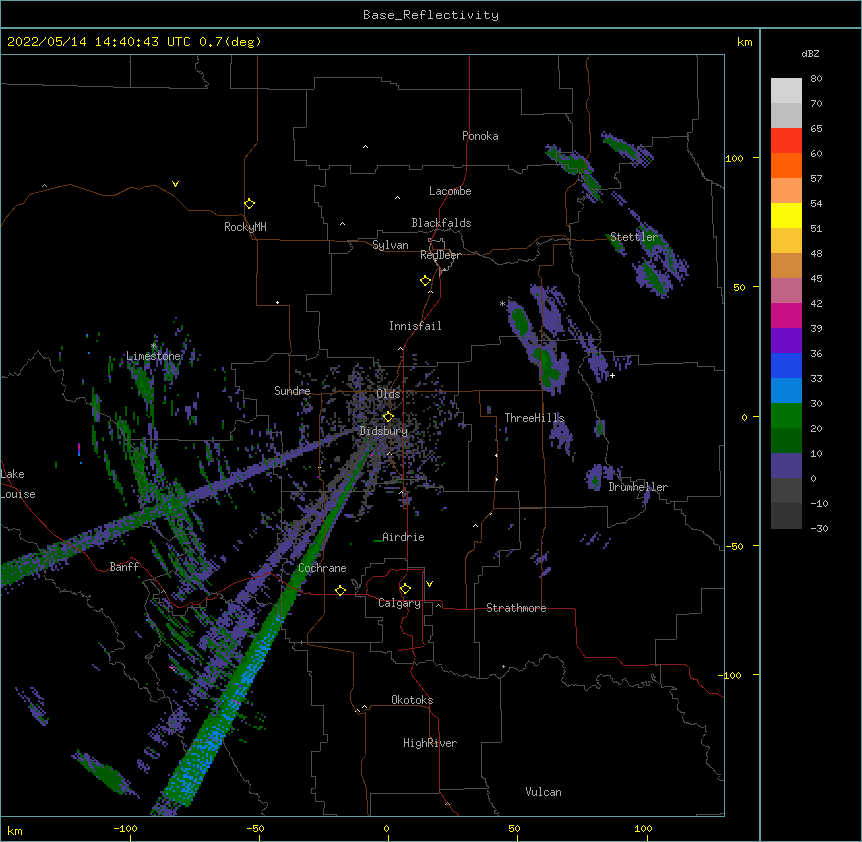Click the Banff label
This screenshot has width=862, height=842.
[x=124, y=567]
